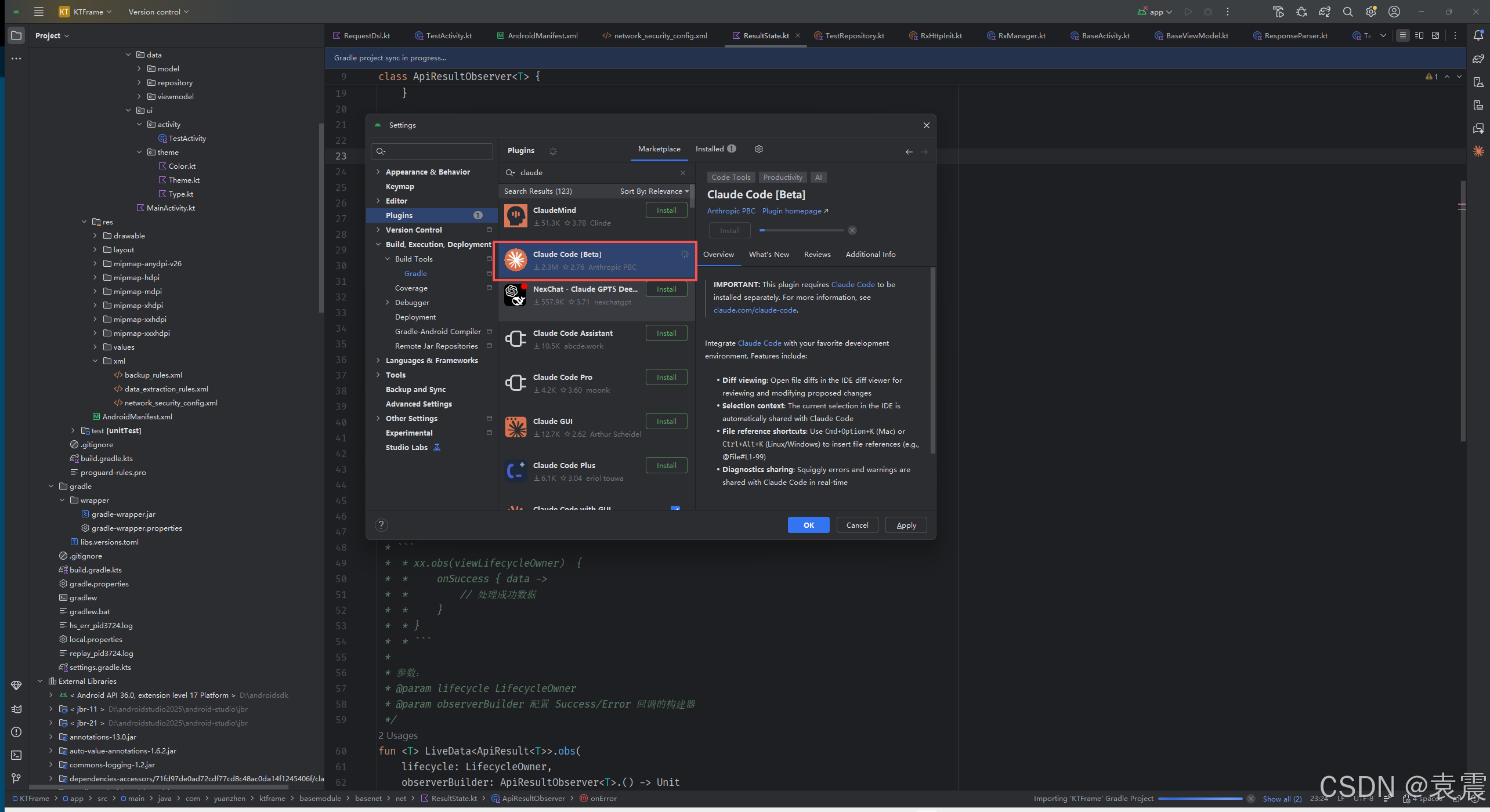Expand the Appearance & Behavior settings node

click(378, 172)
